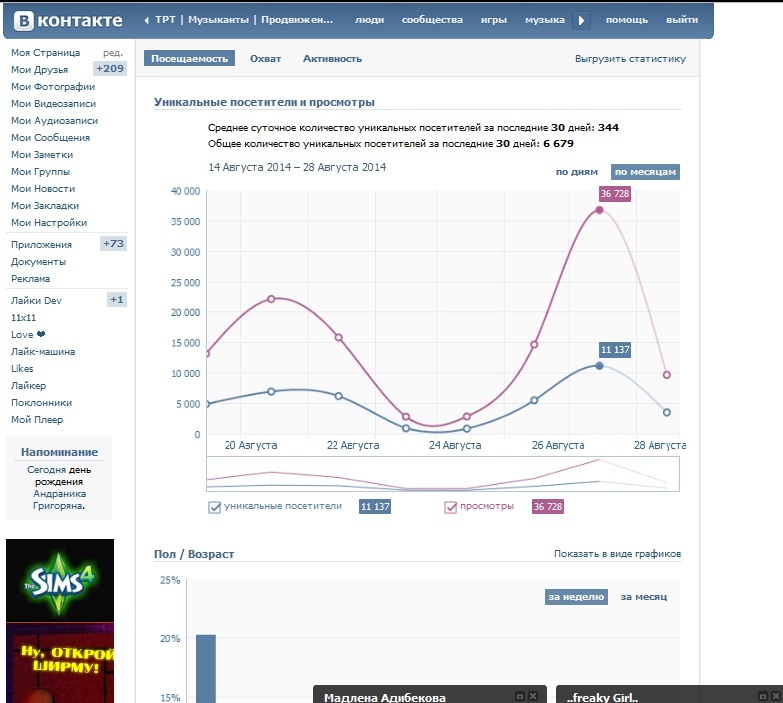
Task: Click выйти to log out
Action: pos(682,20)
